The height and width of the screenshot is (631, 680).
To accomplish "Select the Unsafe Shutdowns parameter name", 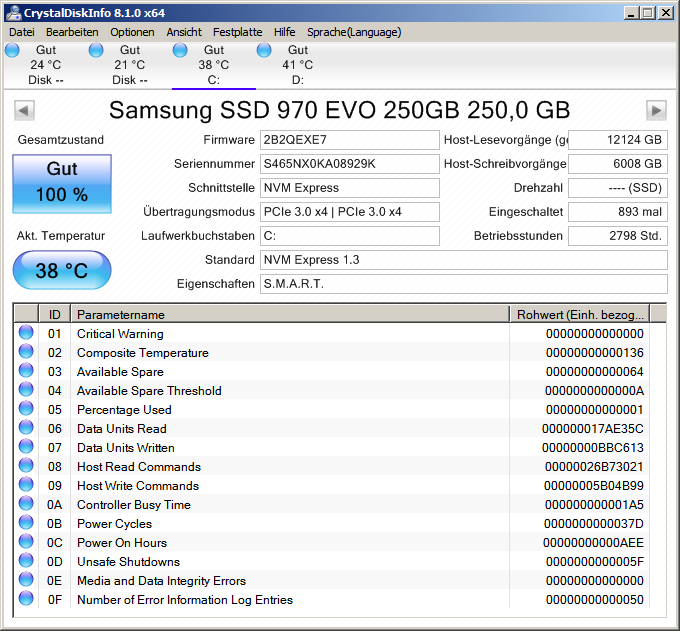I will coord(128,562).
